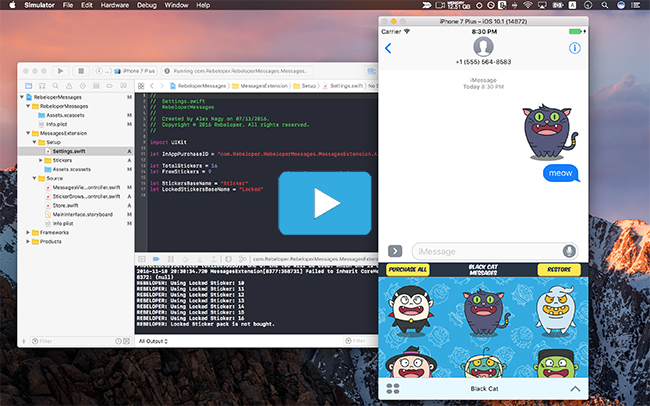Toggle the standard editor button in toolbar
The image size is (650, 406).
[371, 71]
